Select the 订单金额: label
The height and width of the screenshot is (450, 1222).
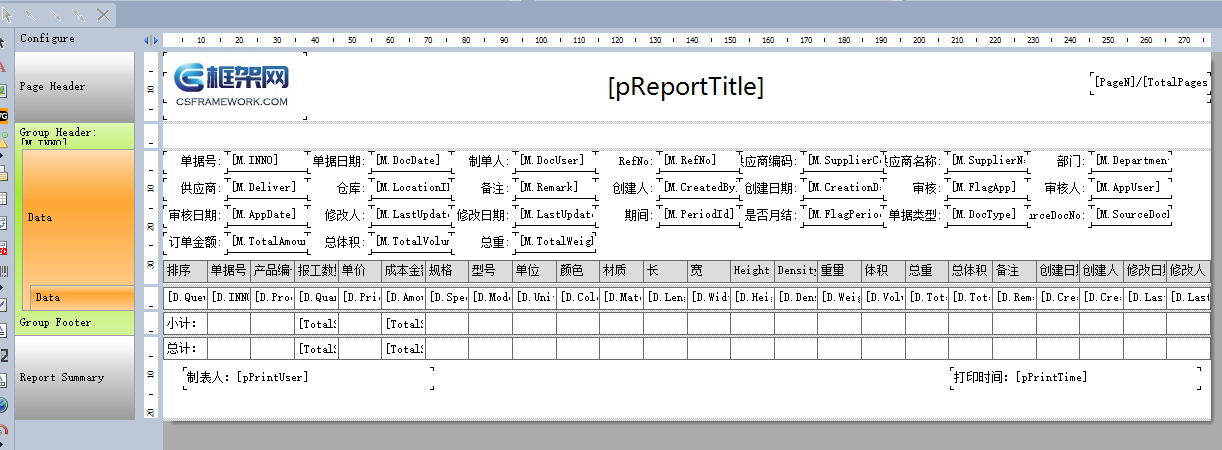click(196, 241)
